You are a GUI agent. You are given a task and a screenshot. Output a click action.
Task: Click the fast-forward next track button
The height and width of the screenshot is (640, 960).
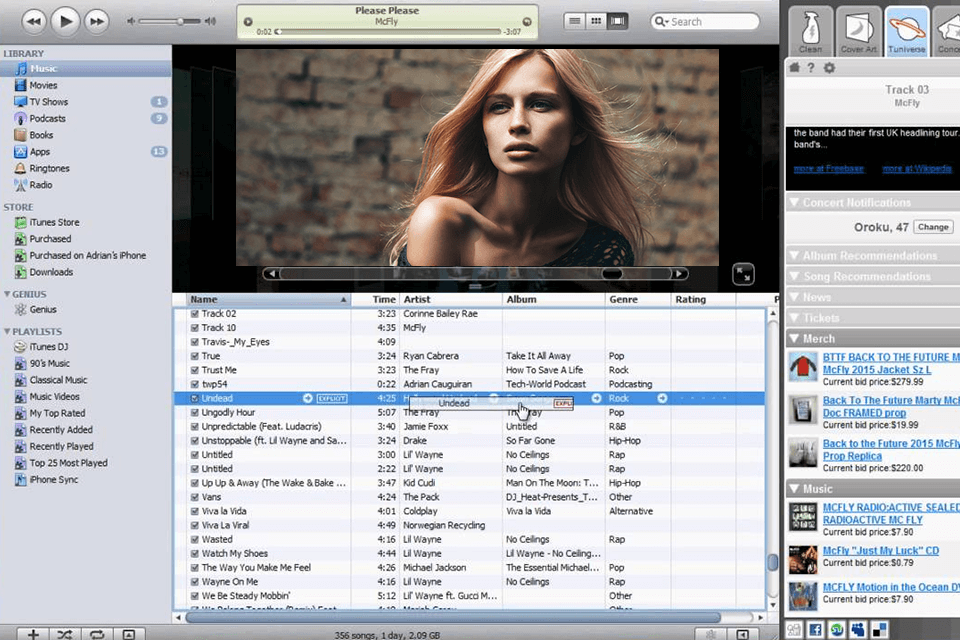click(x=96, y=21)
